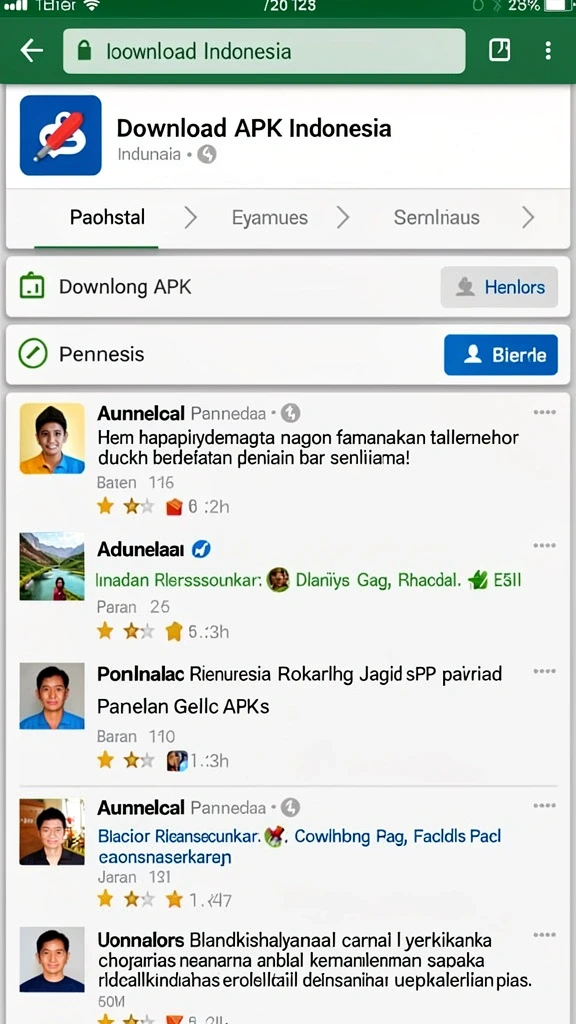
Task: Click the star rating under 'Jaran 131'
Action: click(125, 899)
